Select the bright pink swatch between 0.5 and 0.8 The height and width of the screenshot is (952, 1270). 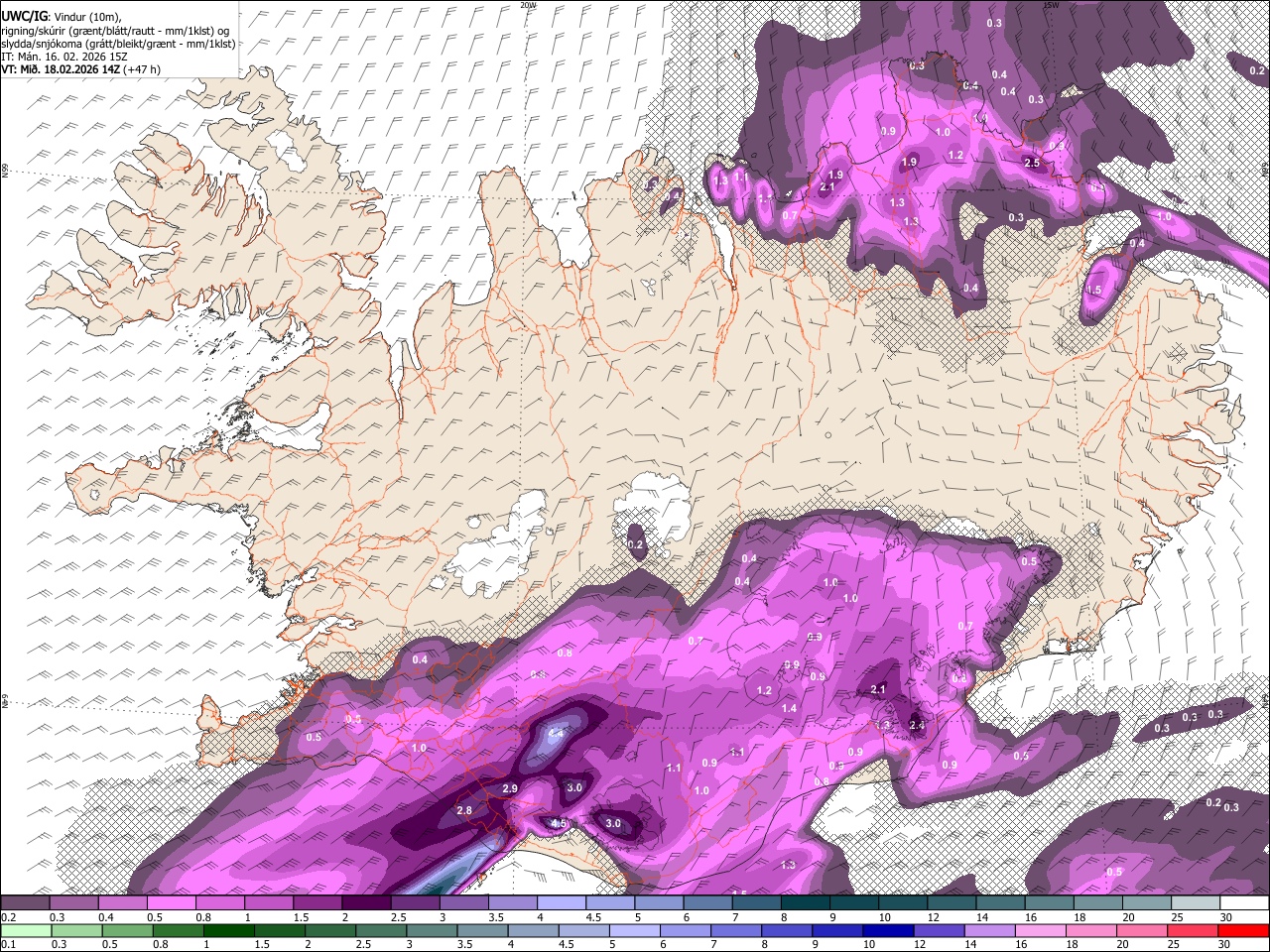[171, 902]
